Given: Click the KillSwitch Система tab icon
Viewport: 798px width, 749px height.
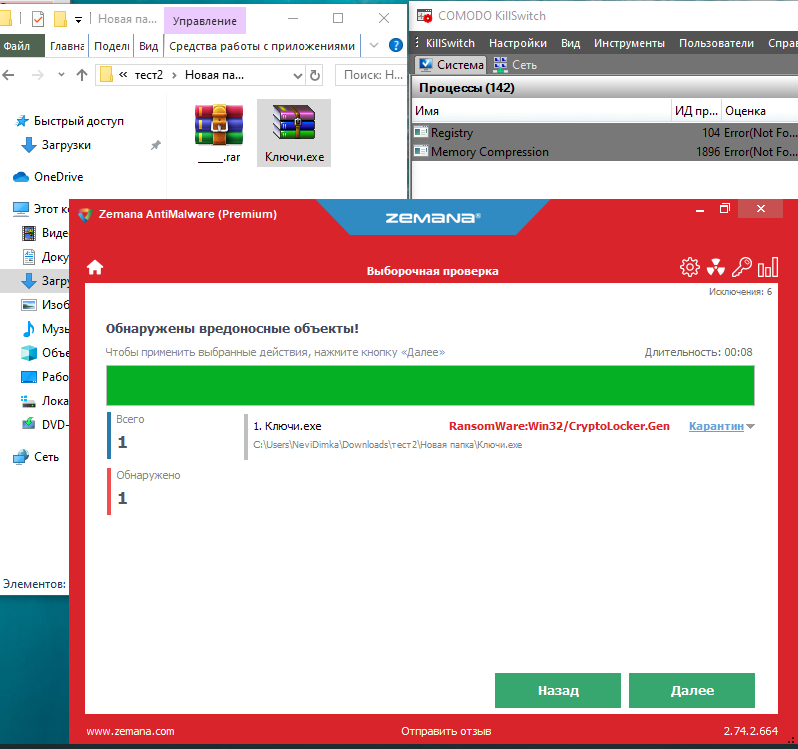Looking at the screenshot, I should tap(425, 65).
